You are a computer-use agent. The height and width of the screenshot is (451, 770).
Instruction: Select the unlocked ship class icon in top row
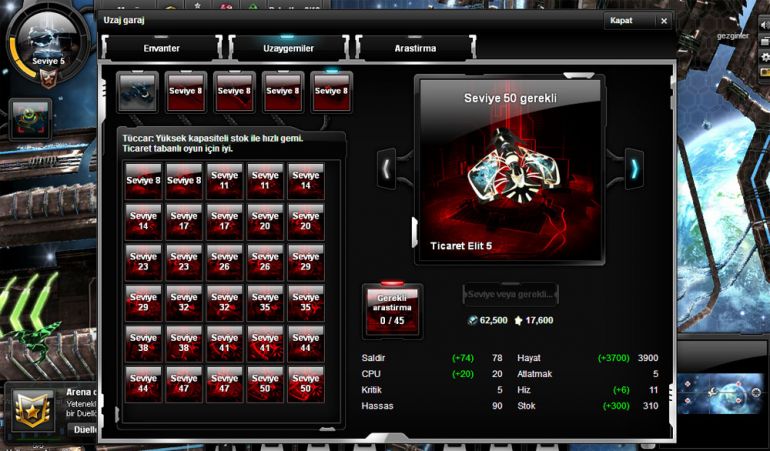coord(136,91)
